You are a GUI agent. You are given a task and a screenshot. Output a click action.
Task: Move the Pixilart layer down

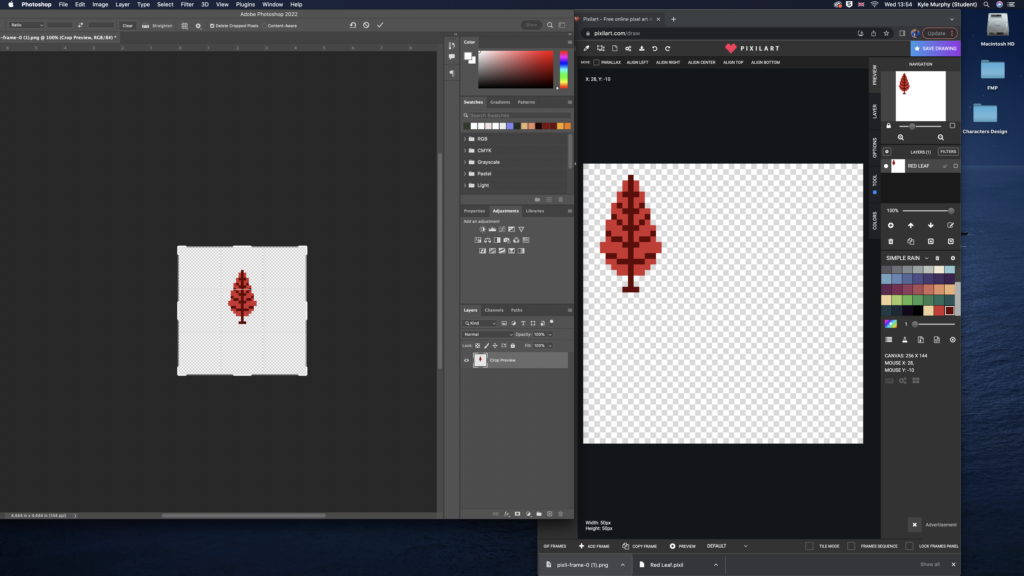click(x=931, y=225)
